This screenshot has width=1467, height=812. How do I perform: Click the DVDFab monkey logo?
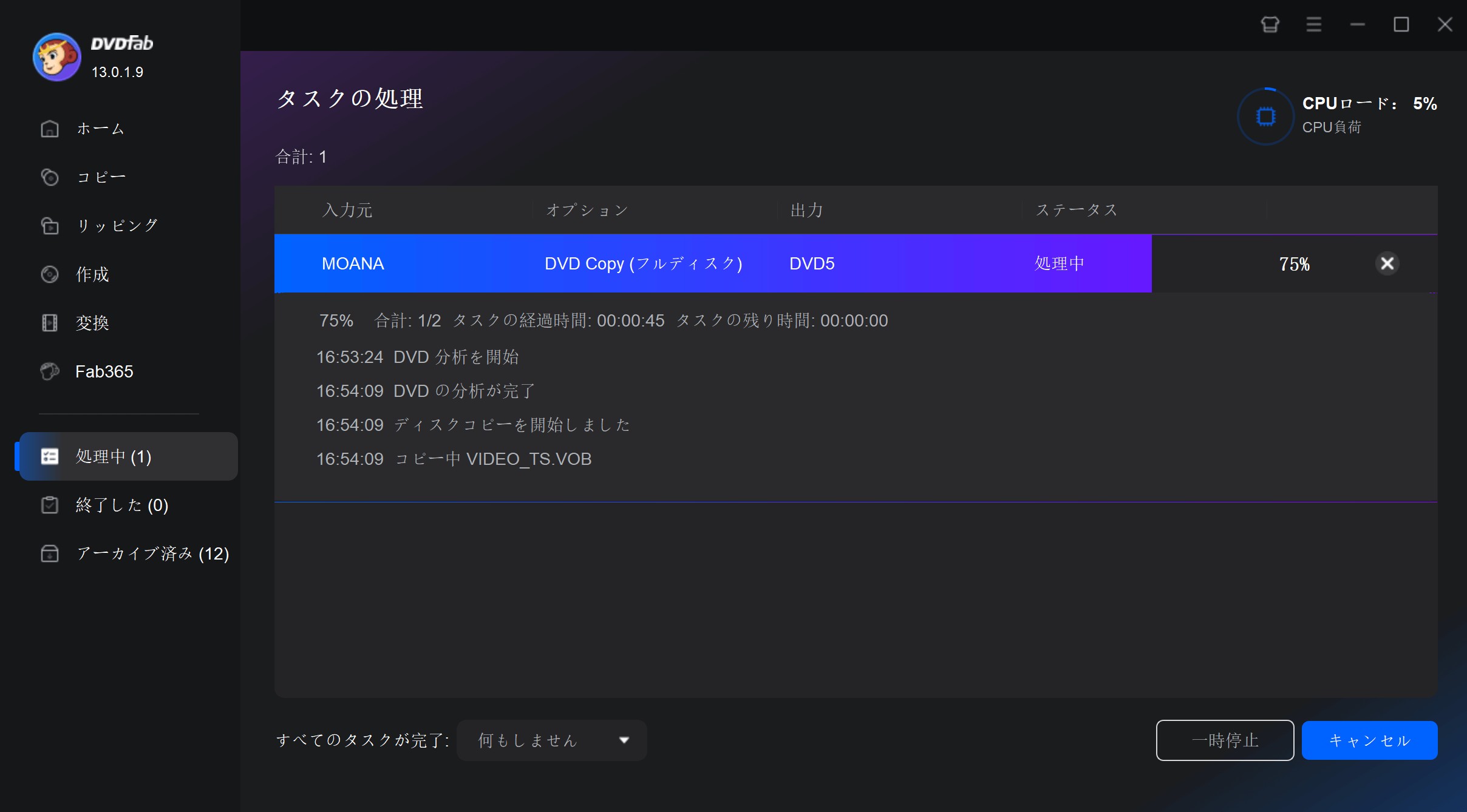[x=56, y=57]
